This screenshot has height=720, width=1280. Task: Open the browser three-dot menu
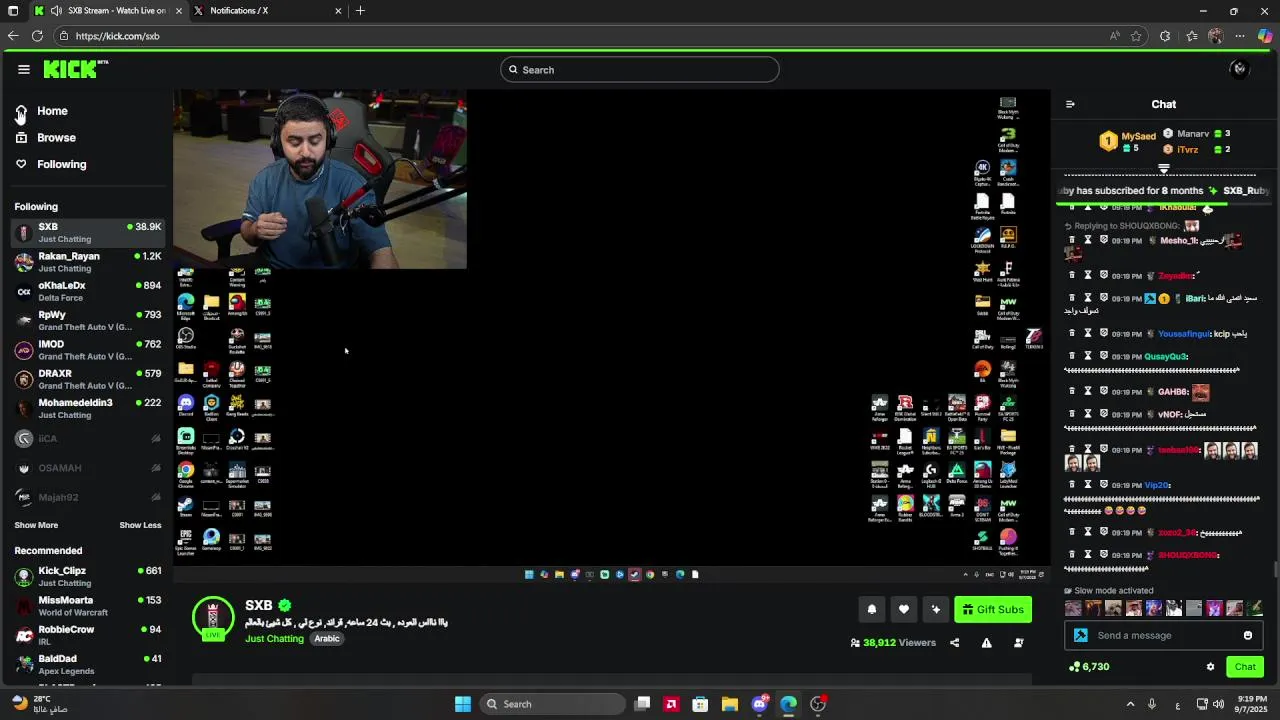(x=1240, y=36)
